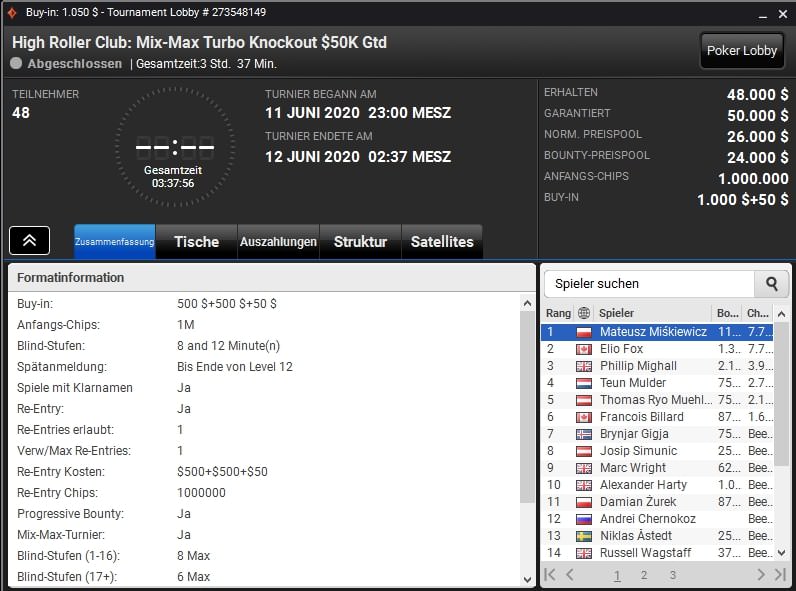The height and width of the screenshot is (591, 796).
Task: Click the magnifier search icon
Action: [x=771, y=284]
